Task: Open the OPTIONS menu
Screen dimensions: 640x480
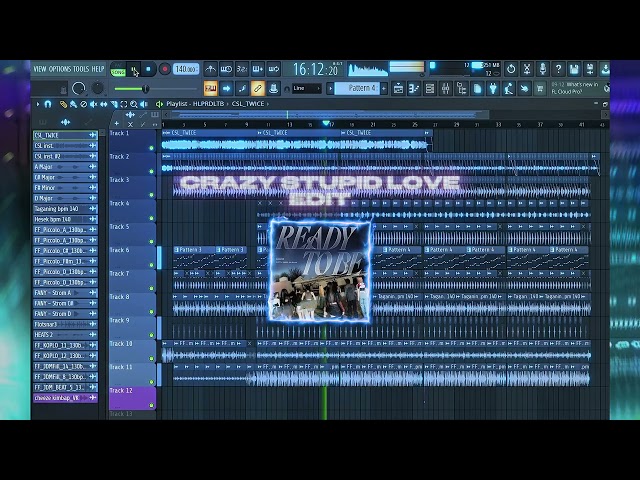Action: click(60, 69)
